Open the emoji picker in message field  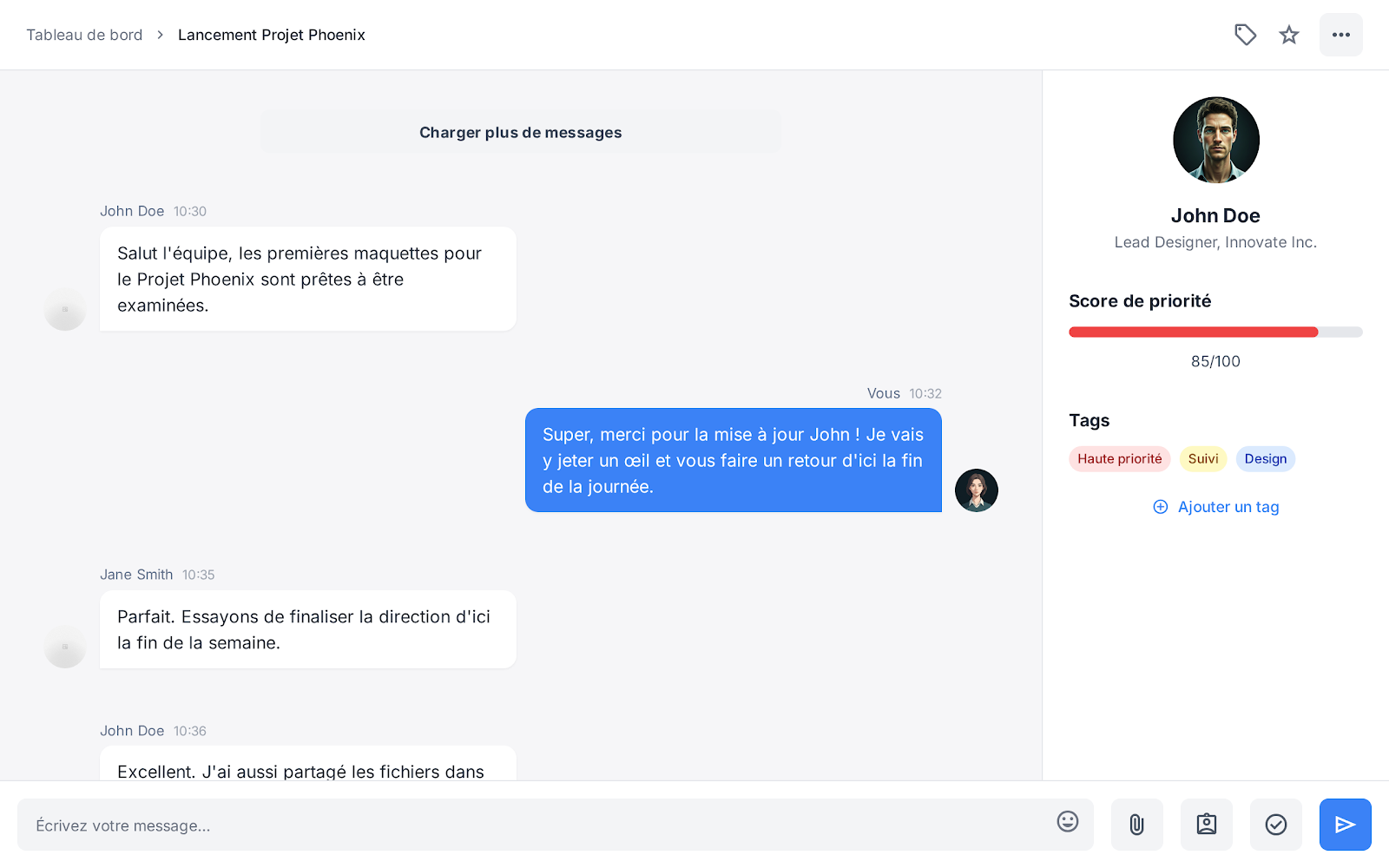[1068, 821]
